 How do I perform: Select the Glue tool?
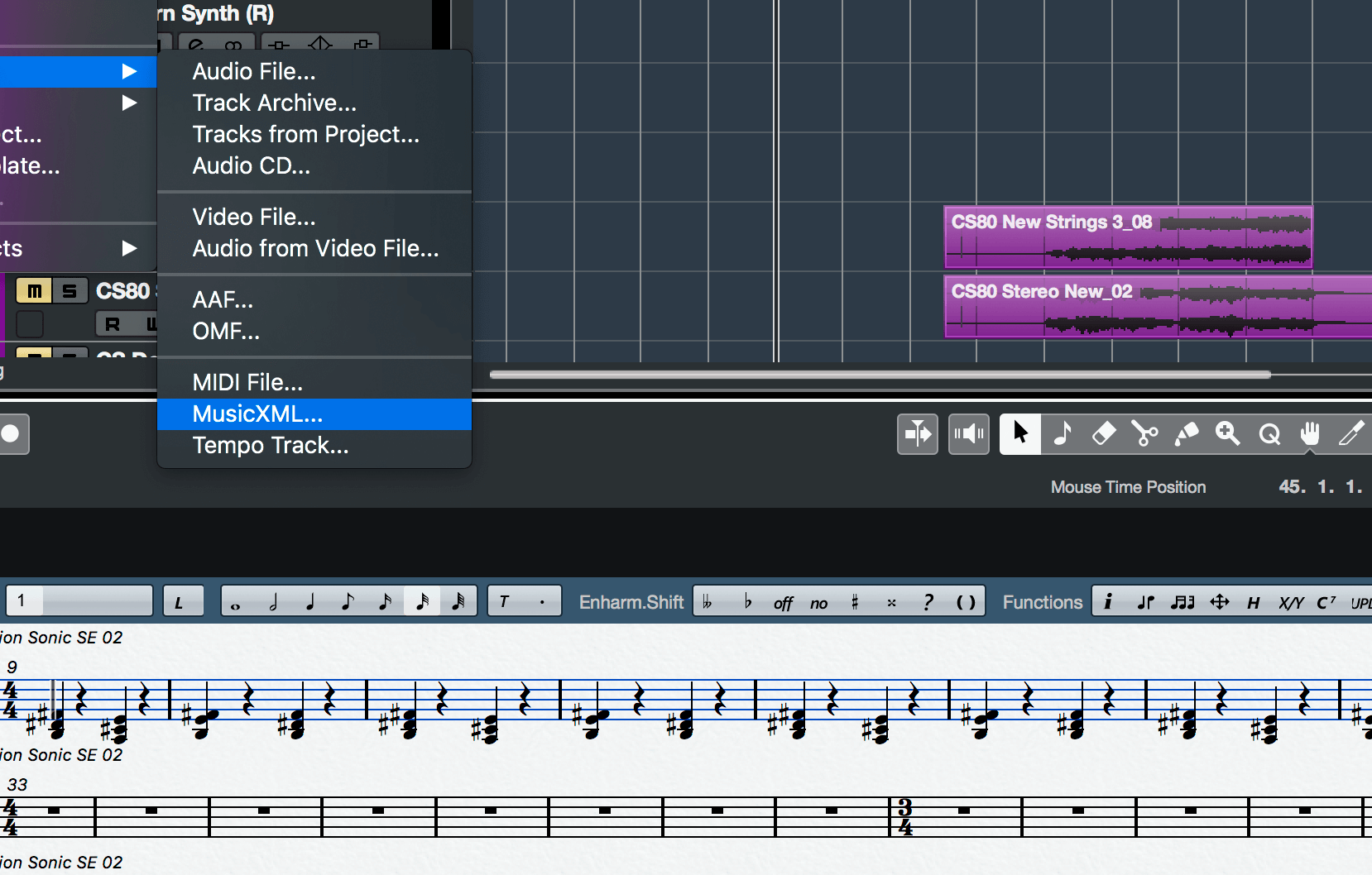[1186, 434]
